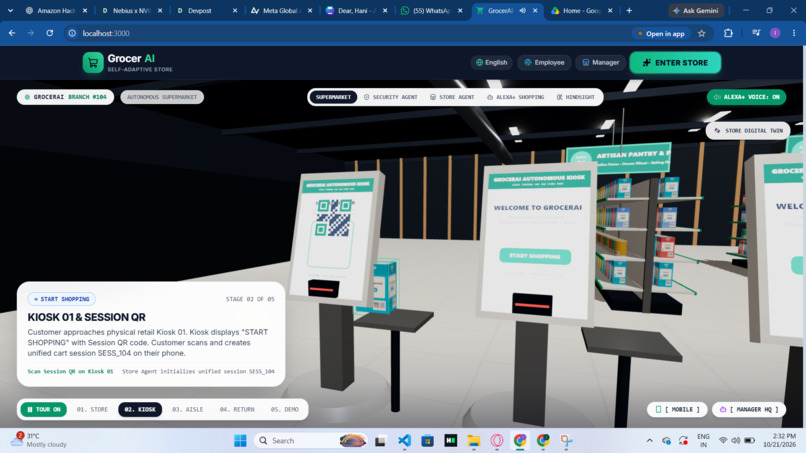The width and height of the screenshot is (806, 453).
Task: Open the Wi-Fi network icon
Action: point(723,441)
